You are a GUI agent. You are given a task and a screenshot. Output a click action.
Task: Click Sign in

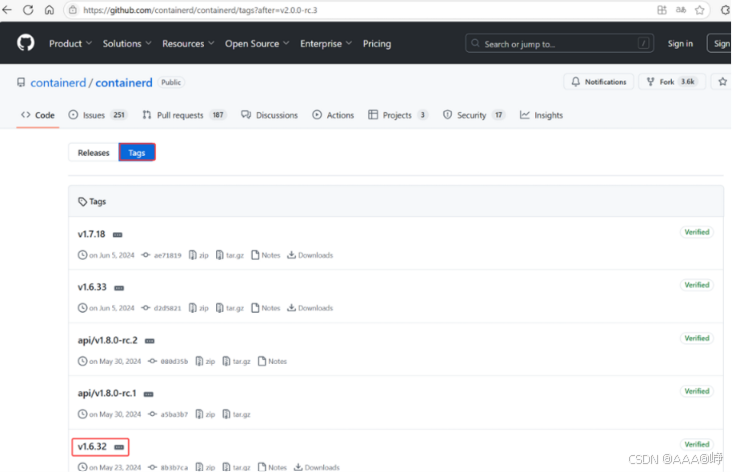coord(680,43)
